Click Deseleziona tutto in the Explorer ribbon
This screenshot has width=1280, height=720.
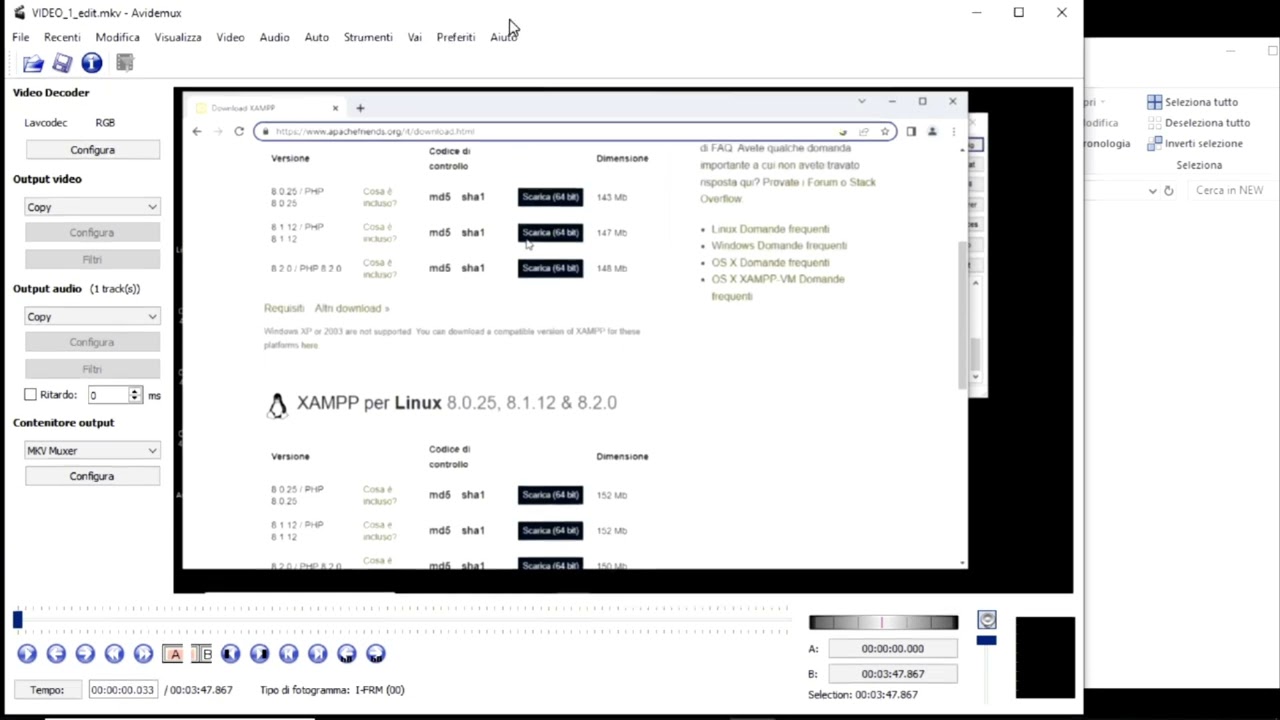coord(1198,122)
